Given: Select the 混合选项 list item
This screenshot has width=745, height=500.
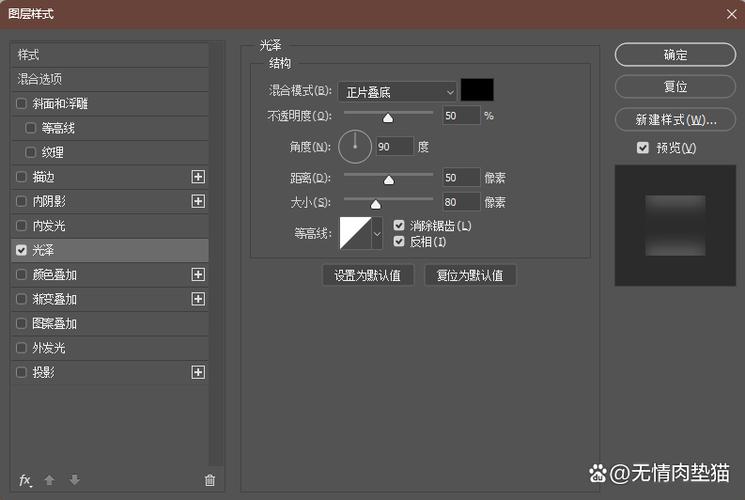Looking at the screenshot, I should point(110,79).
